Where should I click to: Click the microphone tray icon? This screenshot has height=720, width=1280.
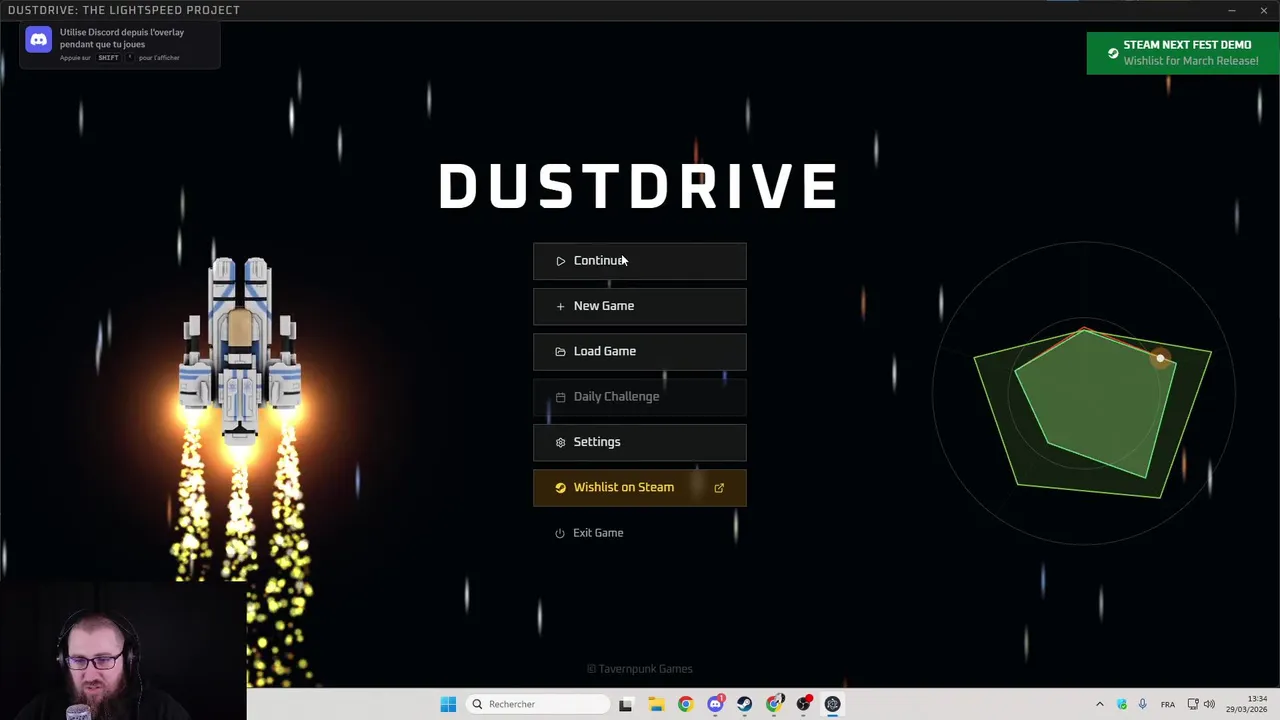click(1142, 704)
